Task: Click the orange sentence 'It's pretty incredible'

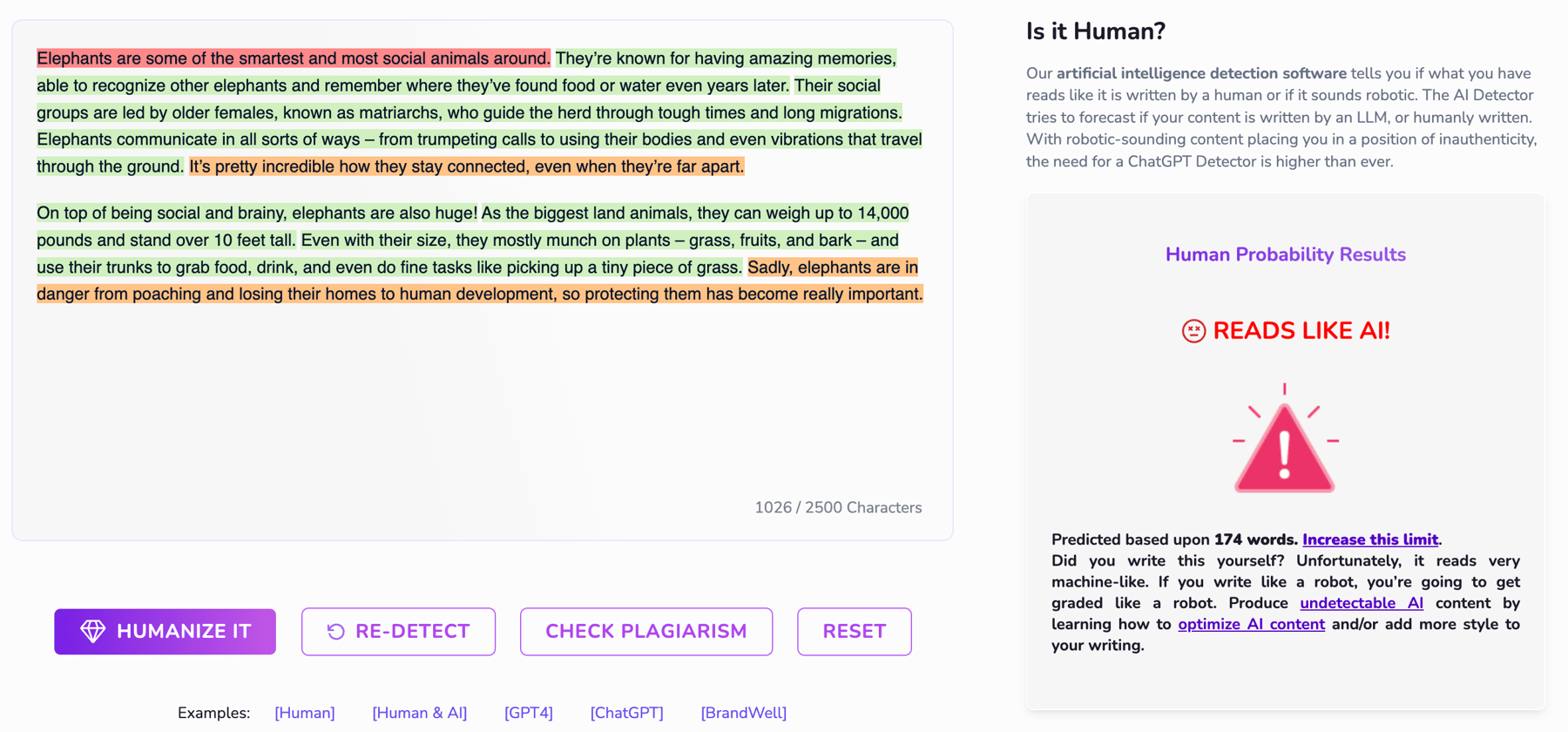Action: [467, 166]
